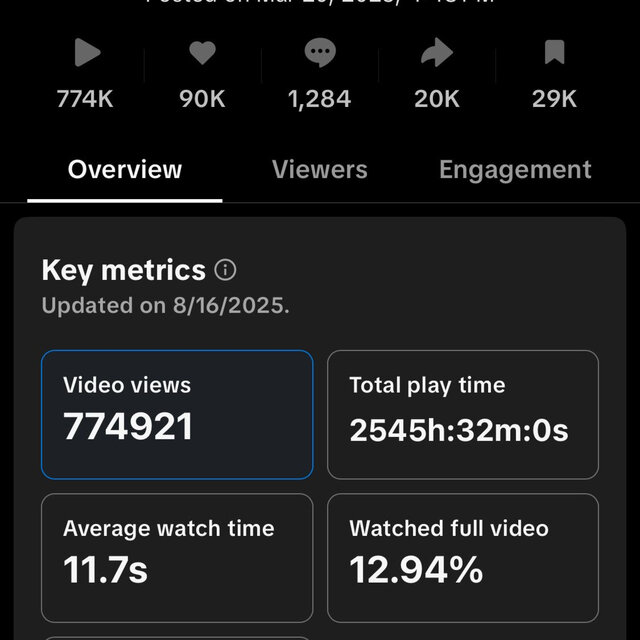Tap the play views icon

pos(87,52)
